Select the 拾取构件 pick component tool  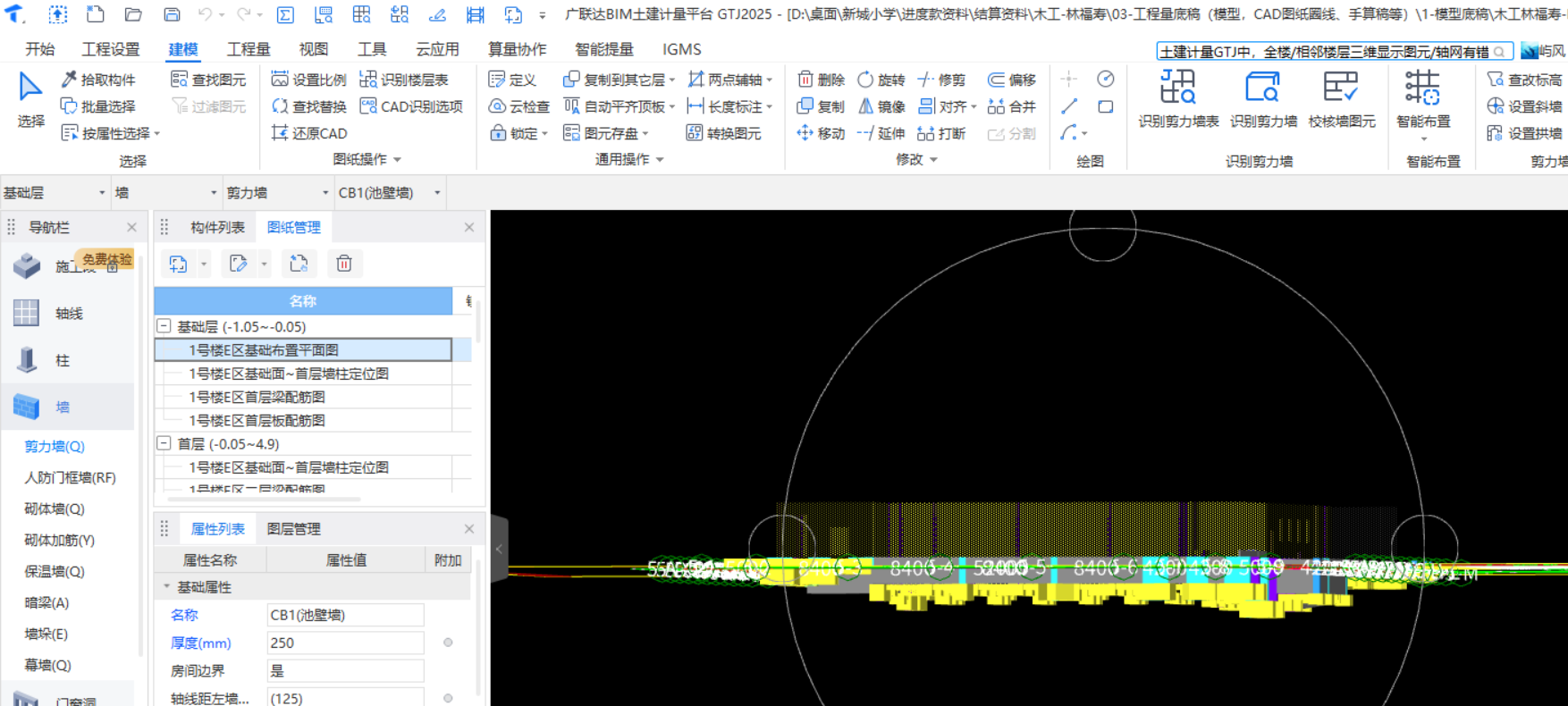(98, 80)
